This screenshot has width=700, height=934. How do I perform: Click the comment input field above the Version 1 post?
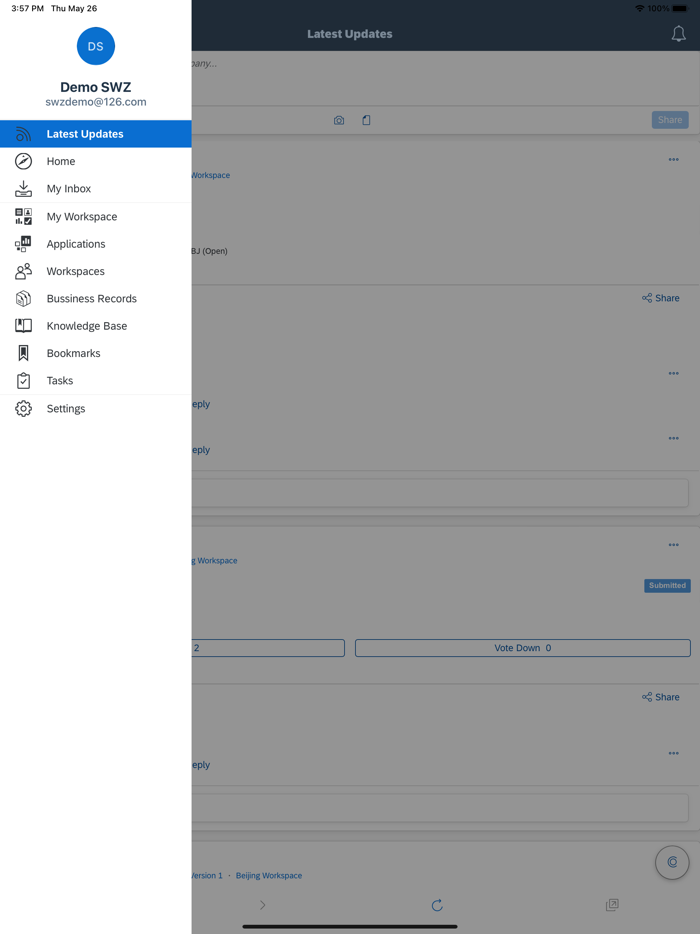click(440, 808)
